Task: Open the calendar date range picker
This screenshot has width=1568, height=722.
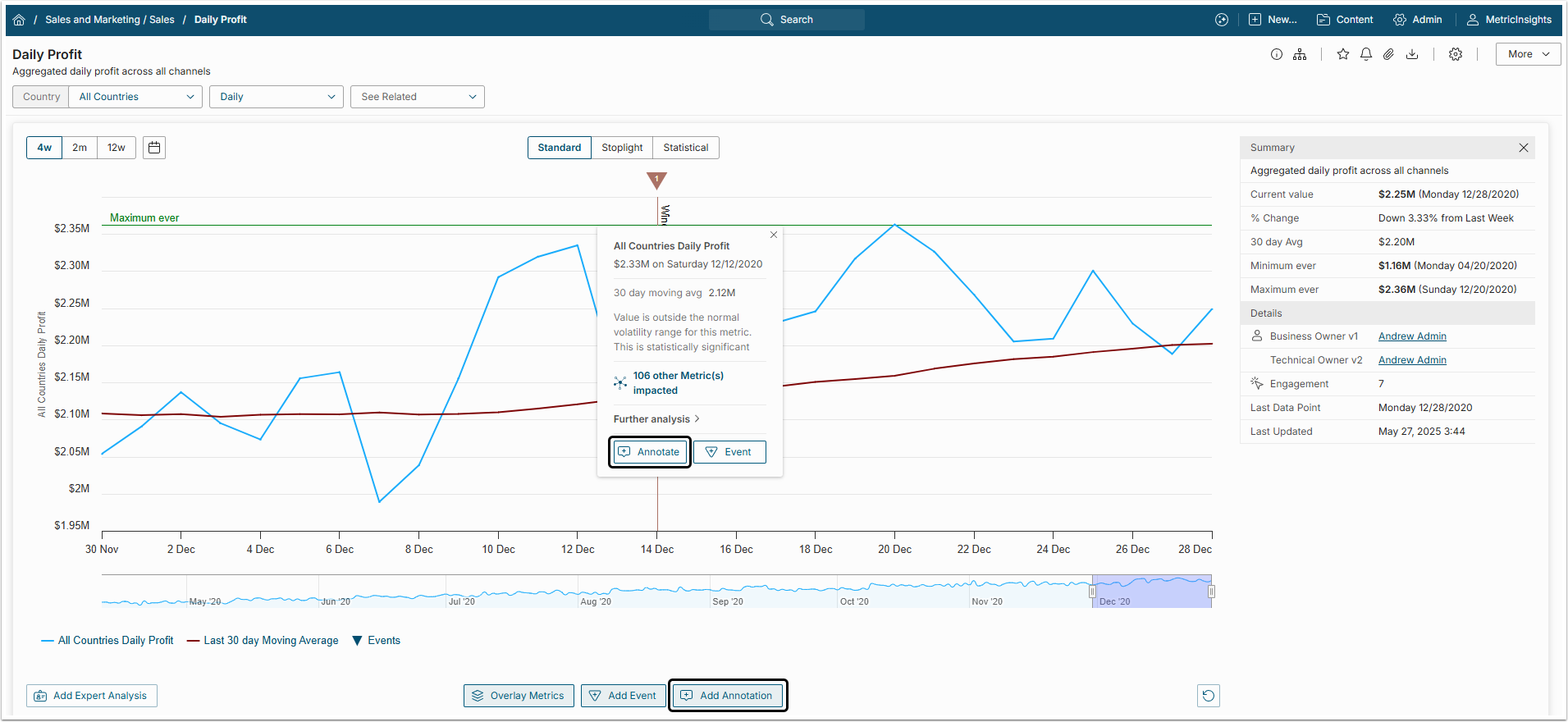Action: pos(154,148)
